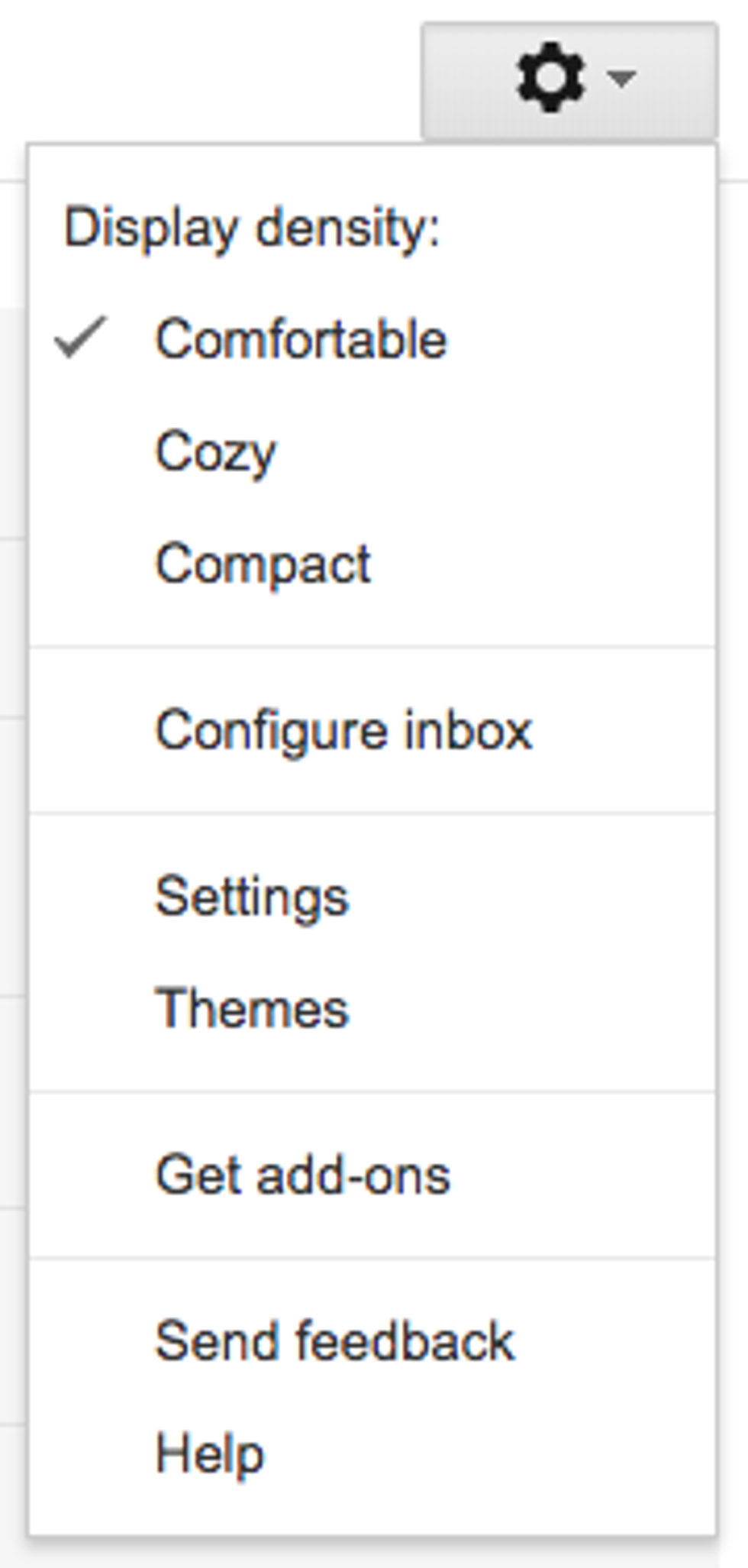Open Configure inbox
The image size is (748, 1568).
tap(343, 730)
